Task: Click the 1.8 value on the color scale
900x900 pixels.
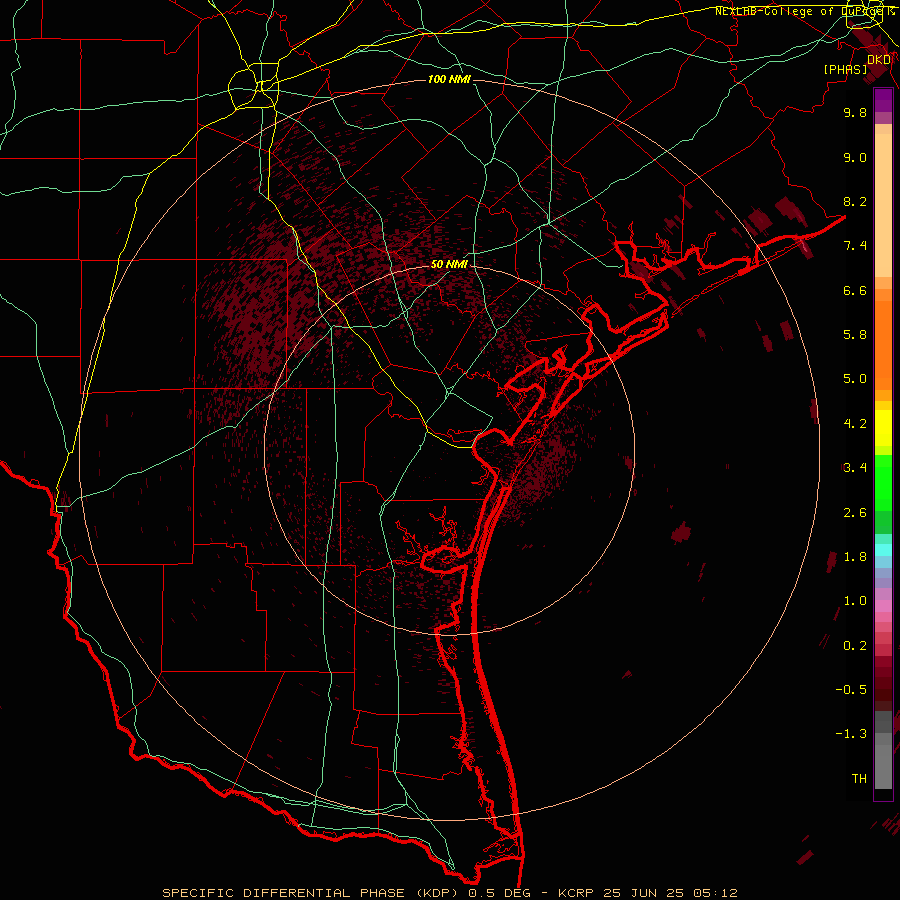Action: click(x=855, y=557)
